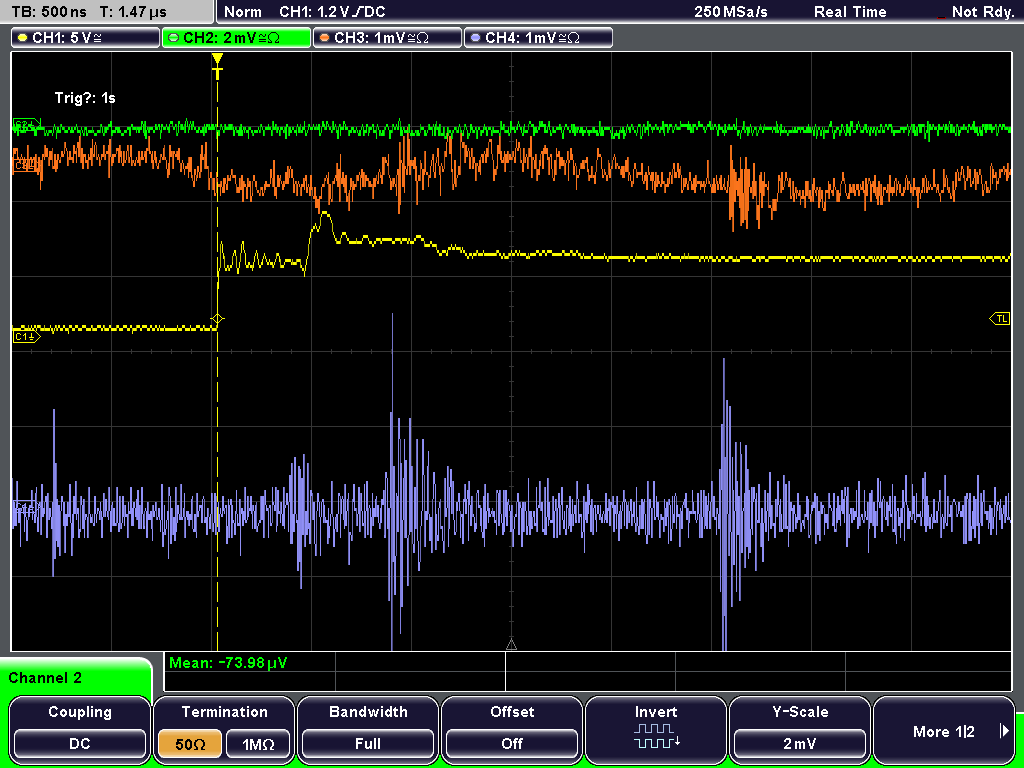Choose the 50Ω termination option
Screen dimensions: 1024x768
pyautogui.click(x=190, y=744)
